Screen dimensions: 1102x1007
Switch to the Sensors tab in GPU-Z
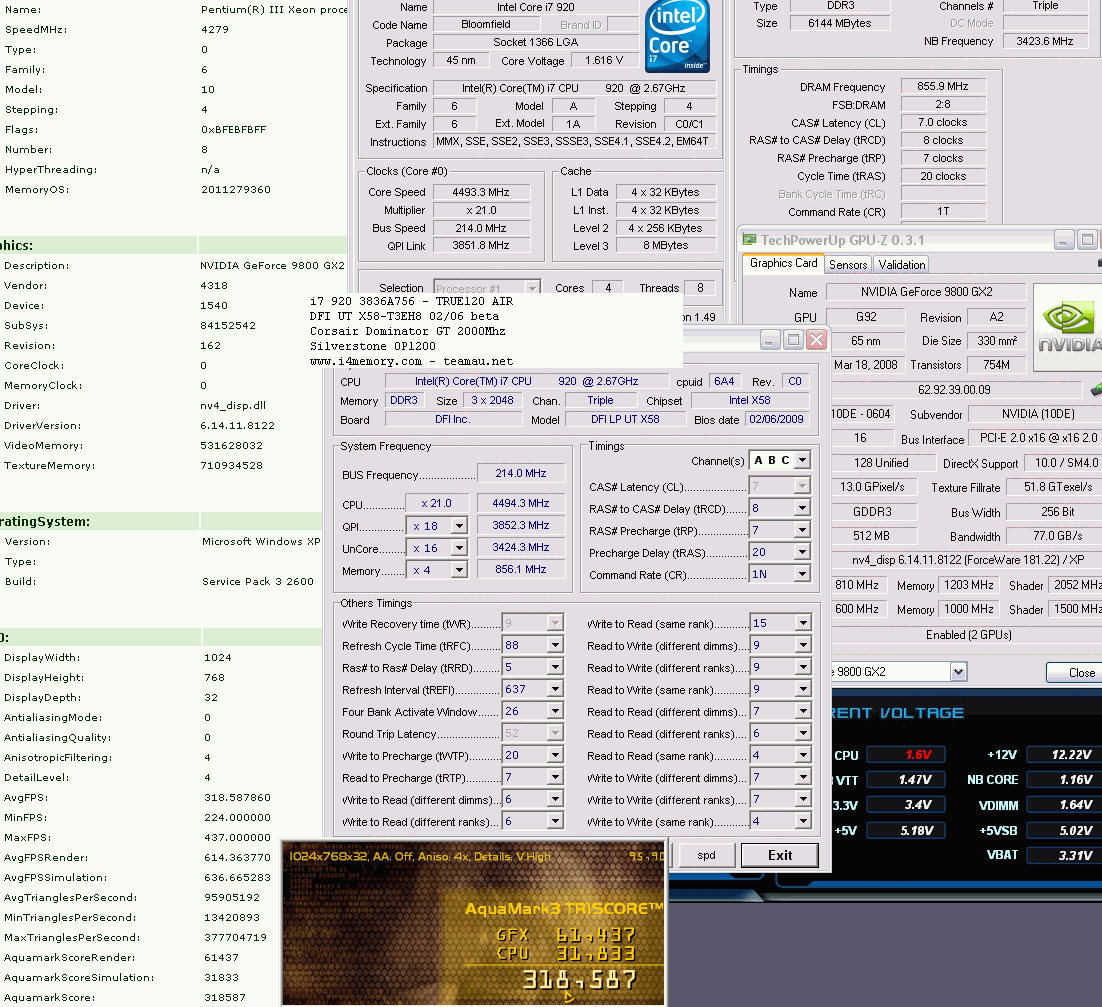coord(848,264)
